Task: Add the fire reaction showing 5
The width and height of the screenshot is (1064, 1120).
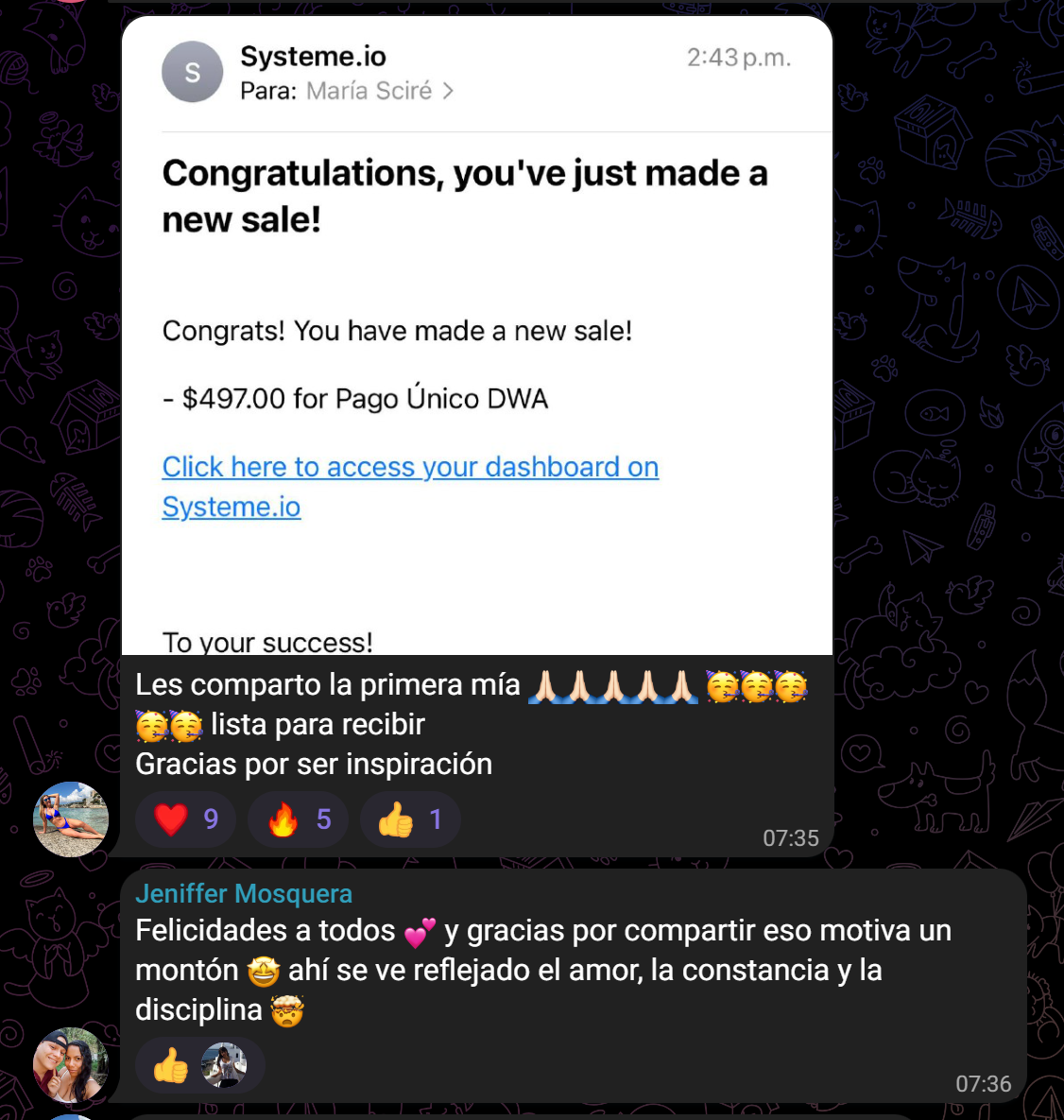Action: click(299, 819)
